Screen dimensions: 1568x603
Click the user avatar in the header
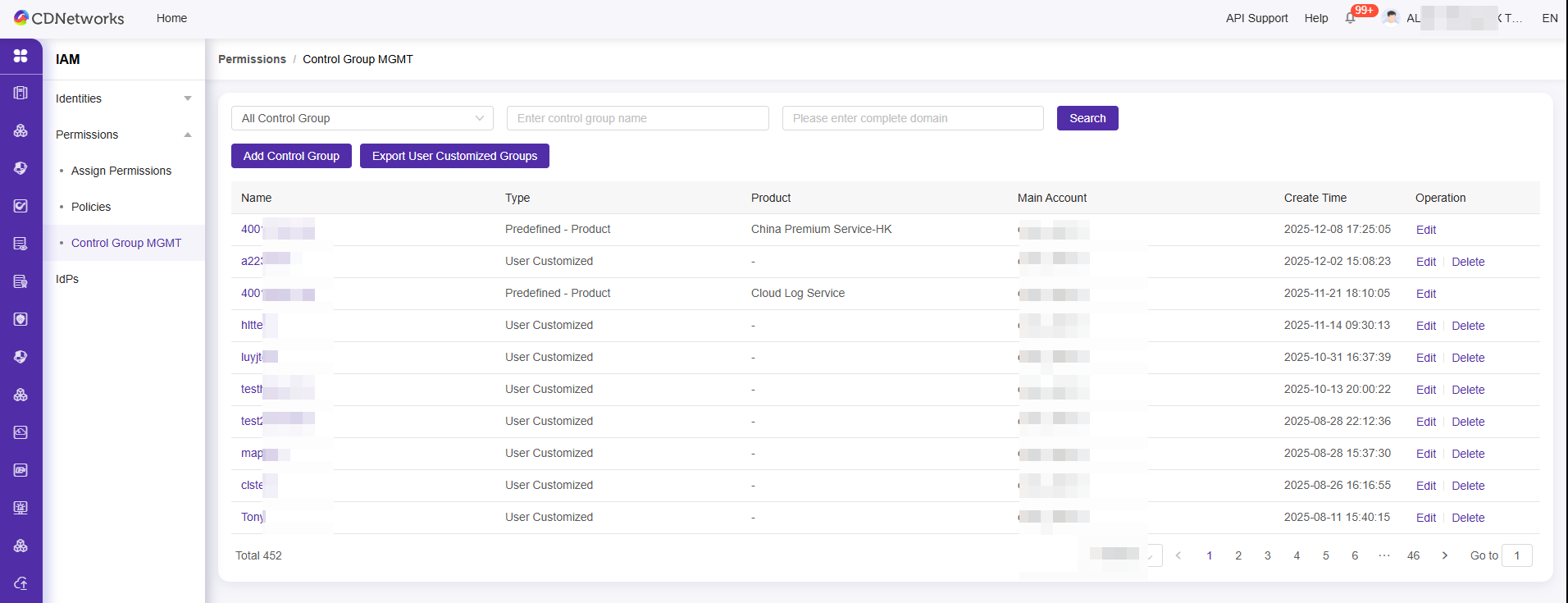coord(1391,18)
